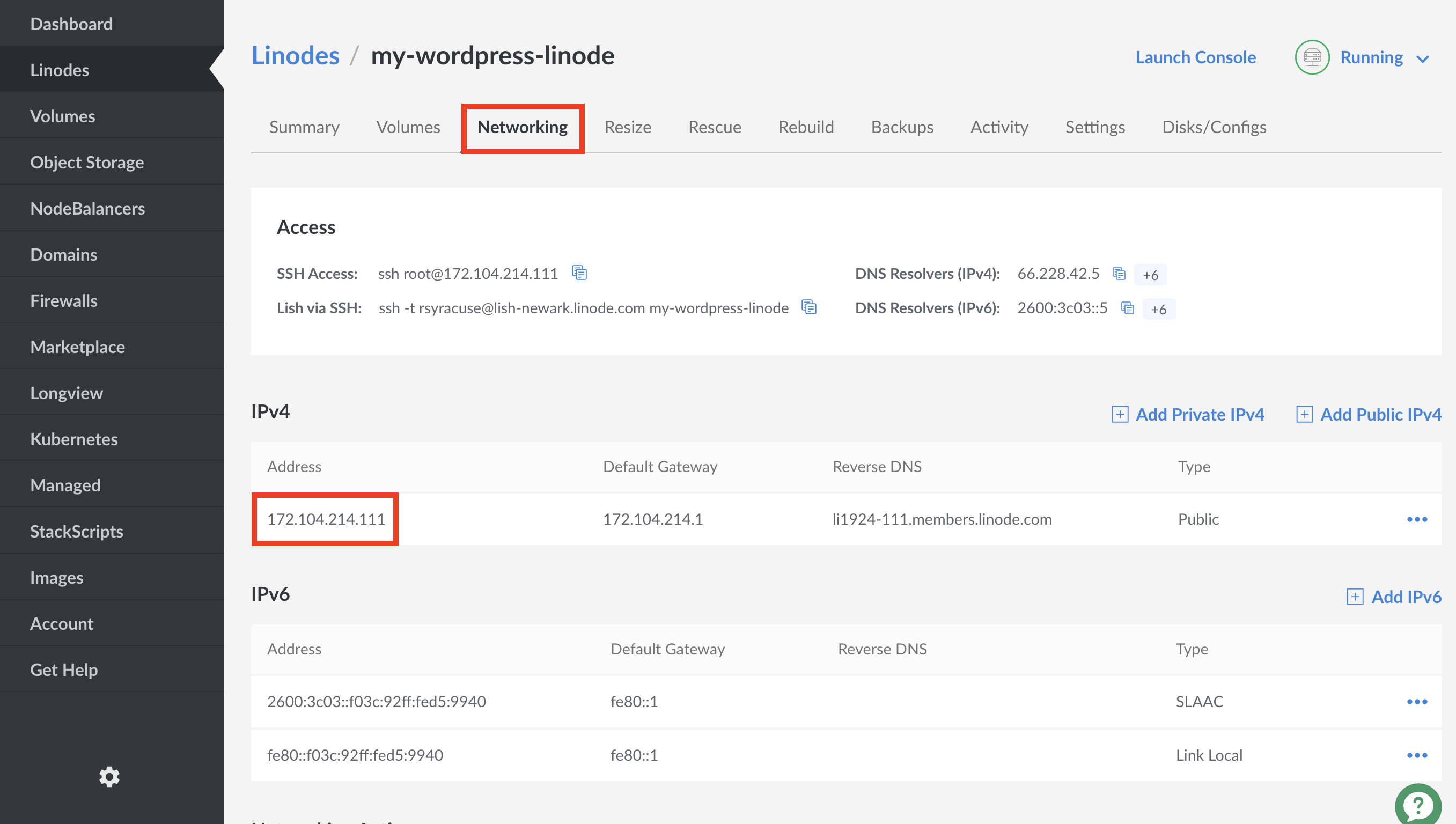Image resolution: width=1456 pixels, height=824 pixels.
Task: Click the Settings gear icon at bottom left
Action: pos(109,775)
